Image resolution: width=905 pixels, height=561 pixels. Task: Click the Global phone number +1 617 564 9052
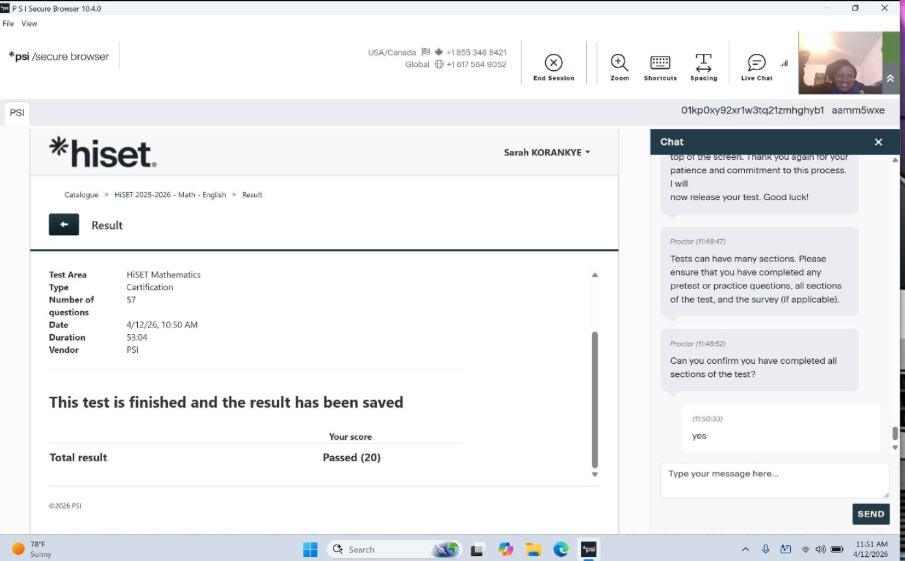point(476,64)
